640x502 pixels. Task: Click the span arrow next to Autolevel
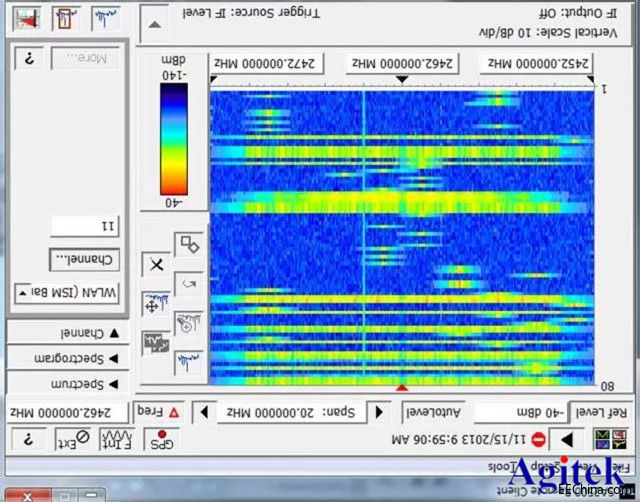coord(379,412)
